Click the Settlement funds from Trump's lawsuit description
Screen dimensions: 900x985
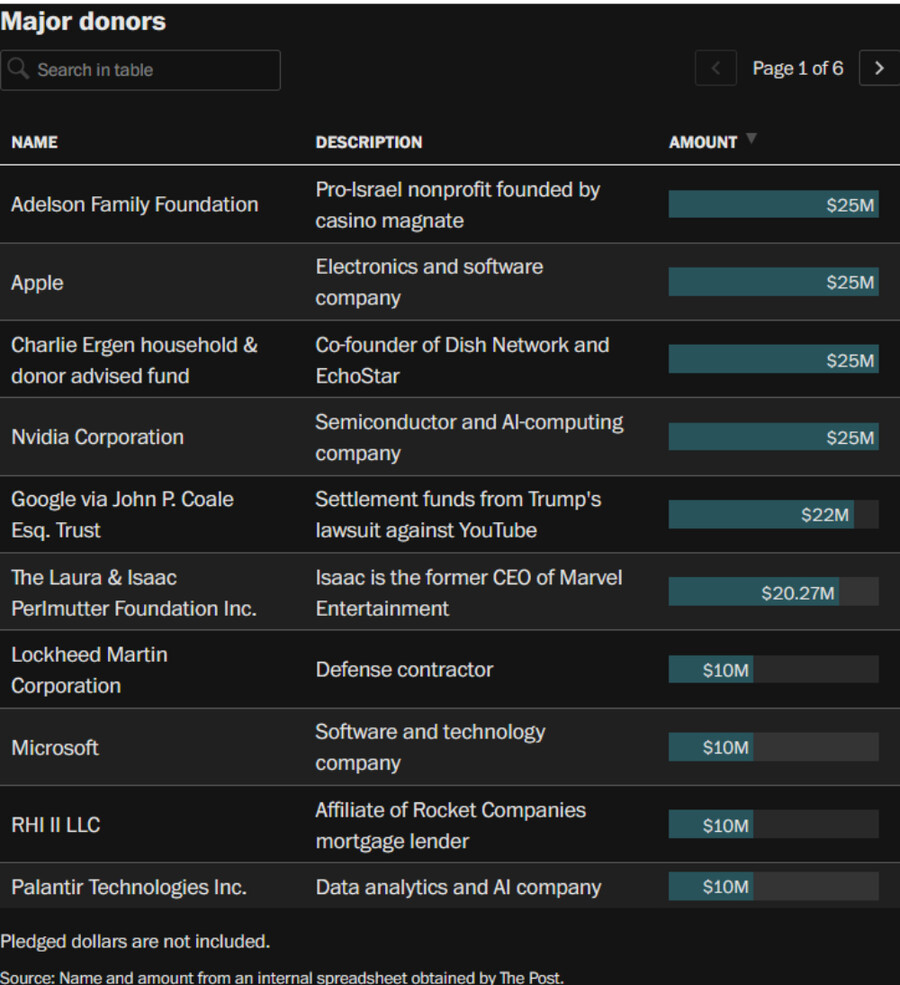458,514
